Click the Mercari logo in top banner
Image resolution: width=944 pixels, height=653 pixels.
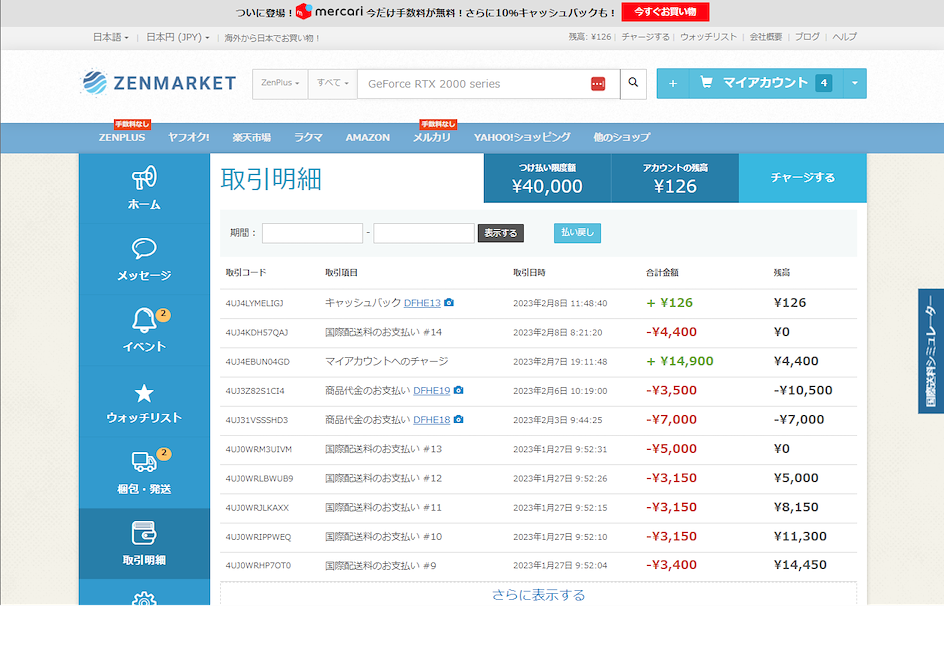point(329,11)
